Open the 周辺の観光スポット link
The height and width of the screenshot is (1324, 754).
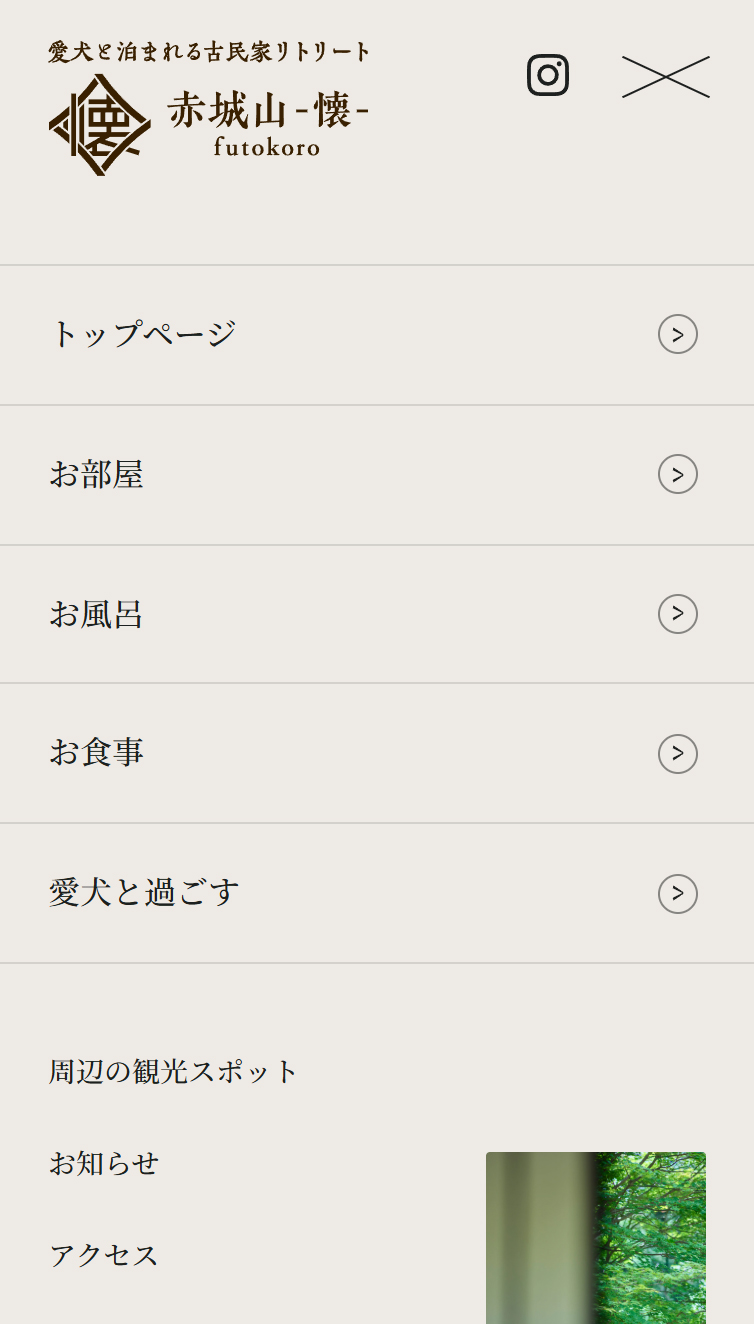point(174,1072)
